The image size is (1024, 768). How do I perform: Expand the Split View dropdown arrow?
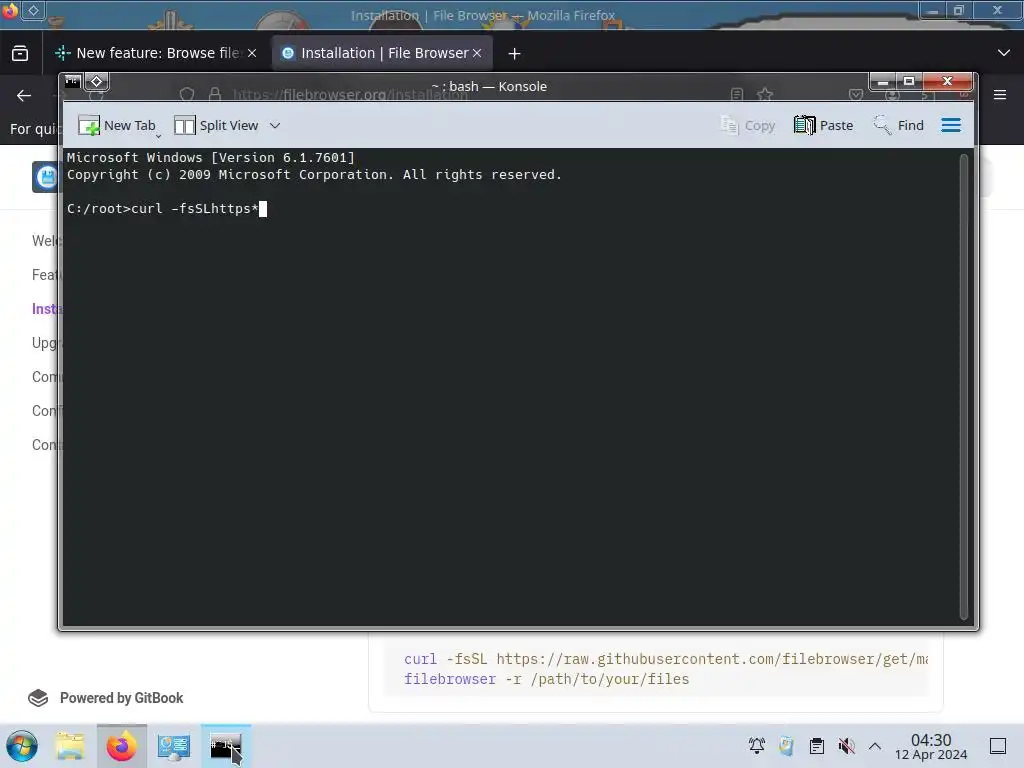pos(275,125)
